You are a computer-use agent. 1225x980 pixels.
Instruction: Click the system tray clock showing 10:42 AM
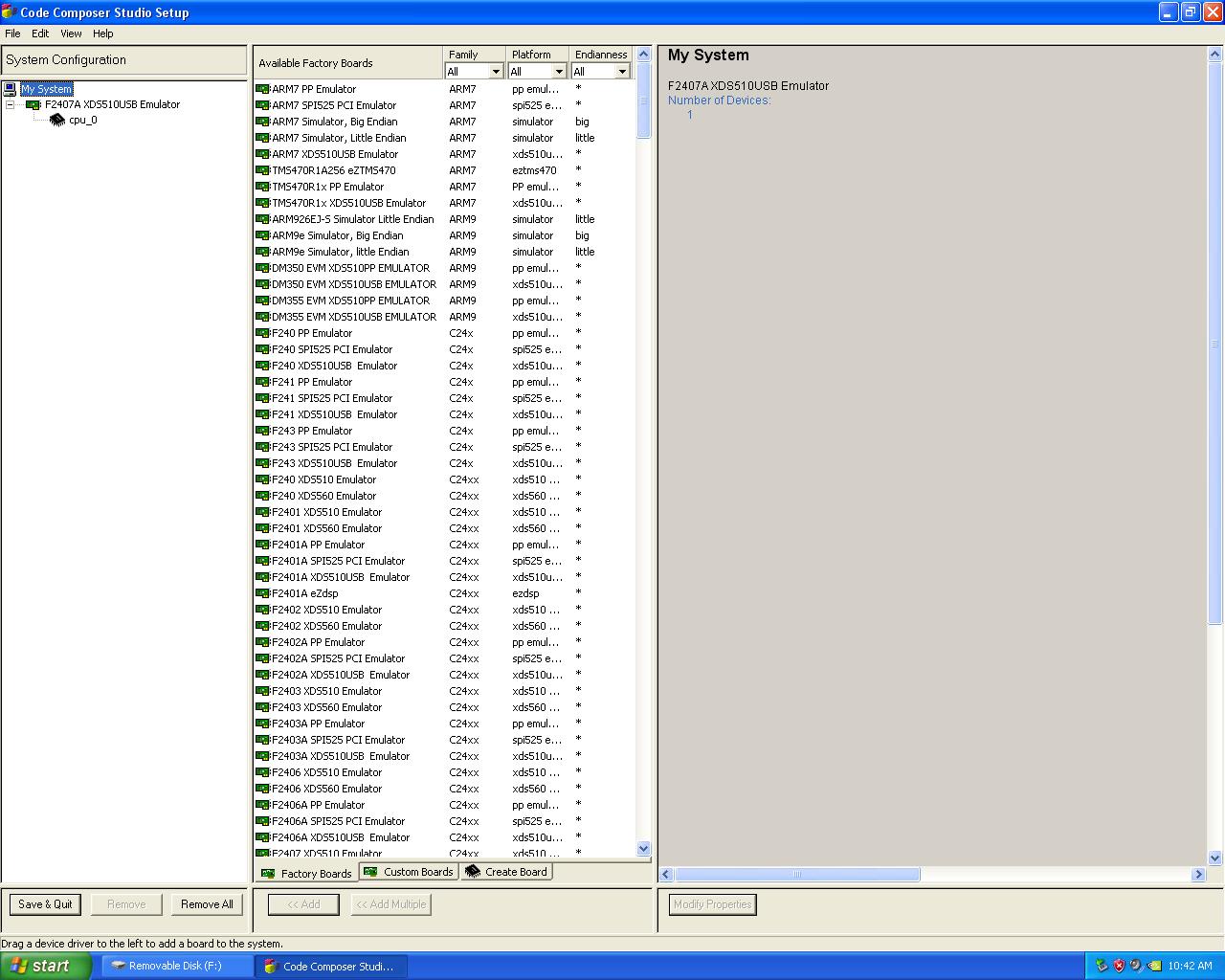point(1190,966)
